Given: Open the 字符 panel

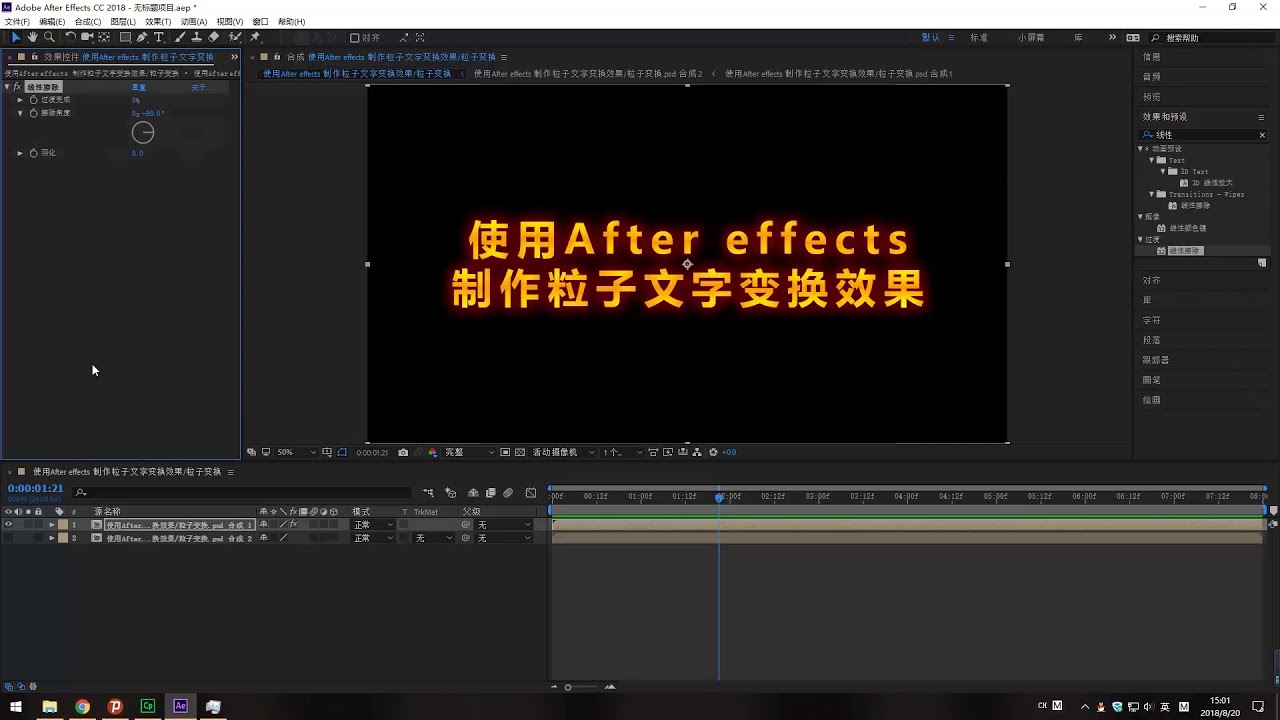Looking at the screenshot, I should (1152, 320).
